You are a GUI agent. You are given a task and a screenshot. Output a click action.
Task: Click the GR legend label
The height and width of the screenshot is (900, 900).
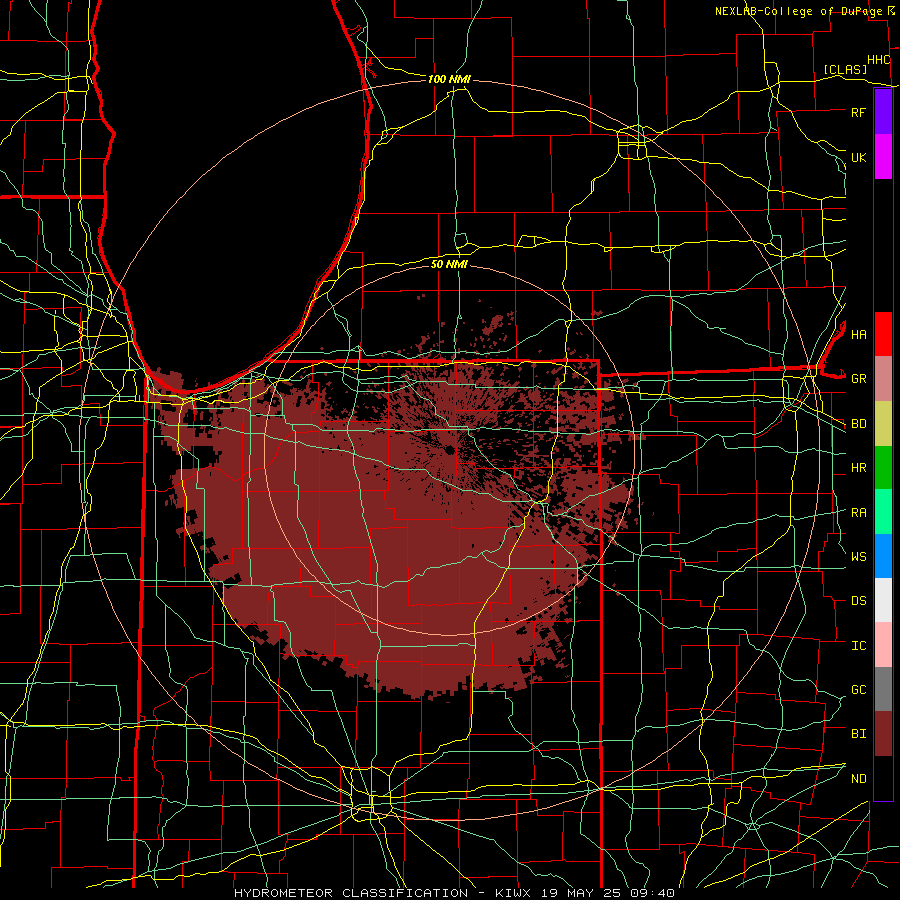coord(858,379)
